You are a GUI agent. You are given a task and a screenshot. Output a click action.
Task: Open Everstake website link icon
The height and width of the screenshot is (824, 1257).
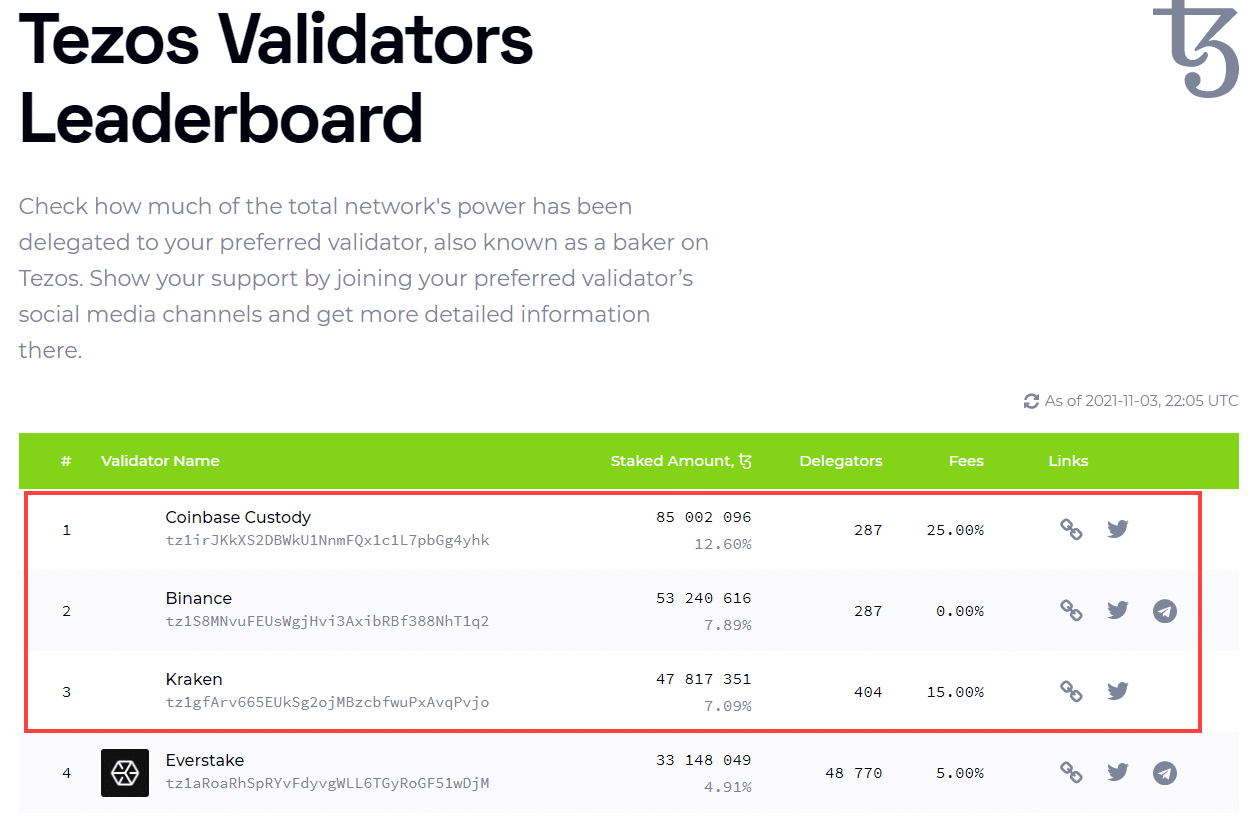coord(1071,772)
